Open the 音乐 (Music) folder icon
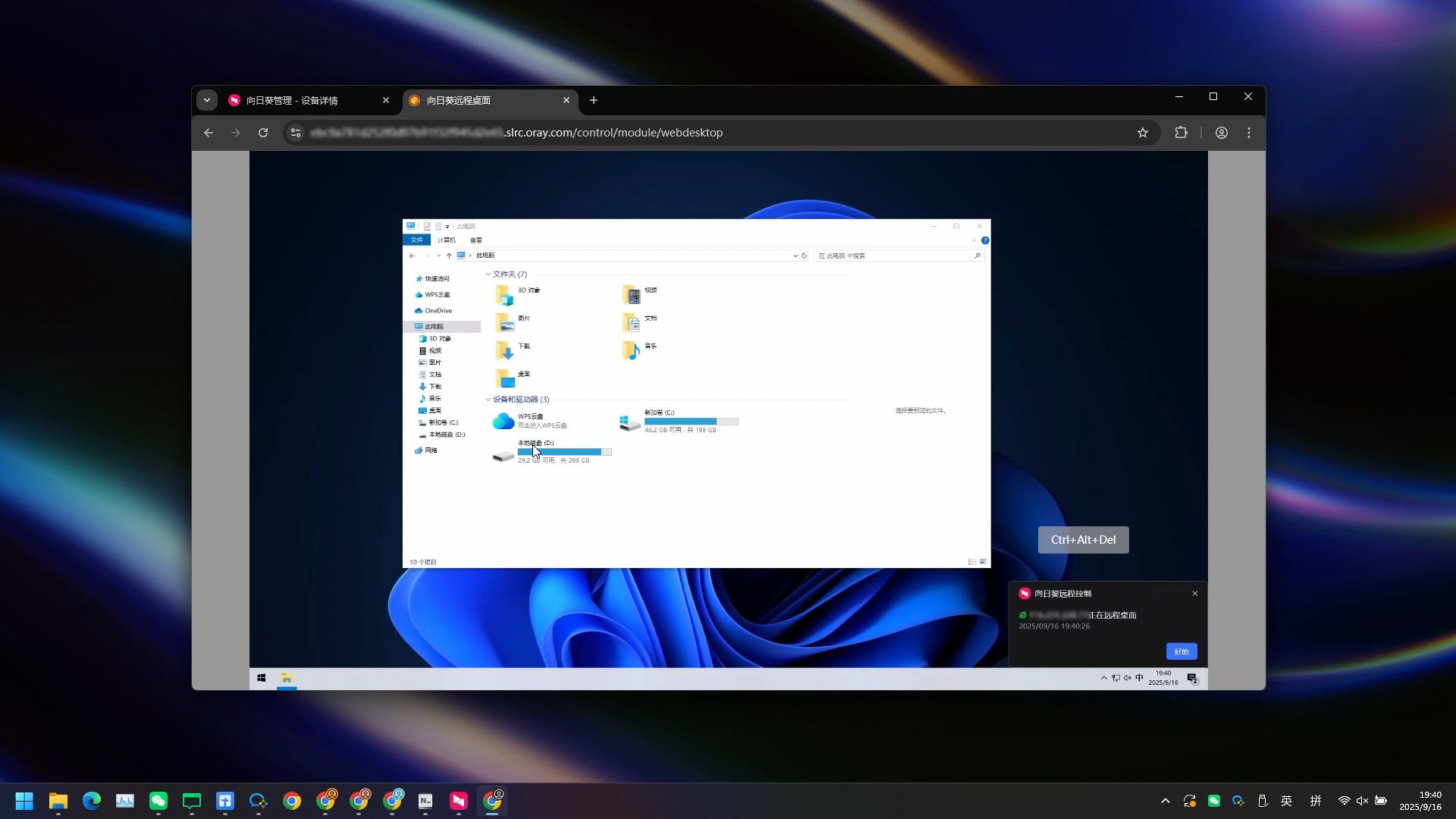Image resolution: width=1456 pixels, height=819 pixels. point(631,350)
